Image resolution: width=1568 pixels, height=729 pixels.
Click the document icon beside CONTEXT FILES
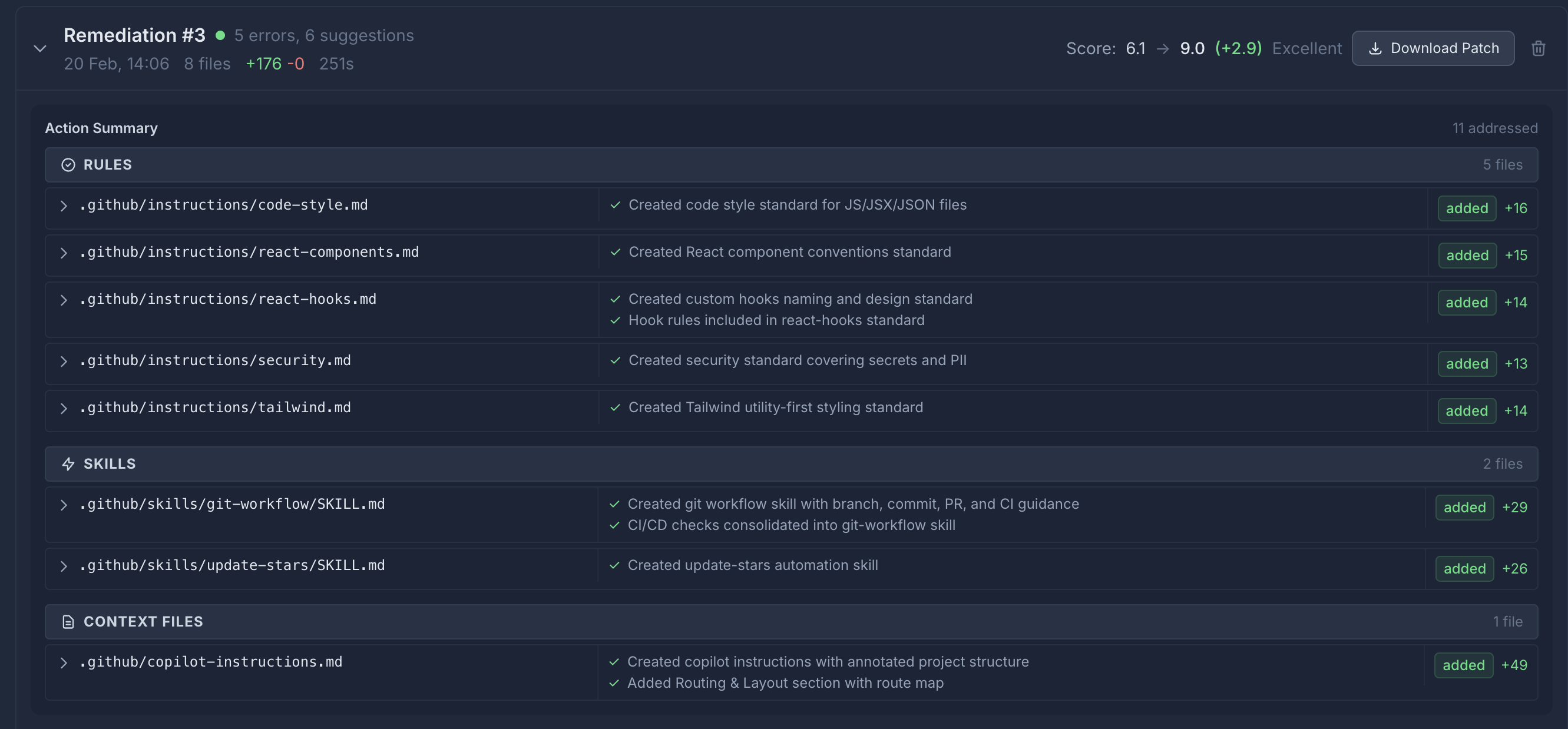tap(68, 621)
